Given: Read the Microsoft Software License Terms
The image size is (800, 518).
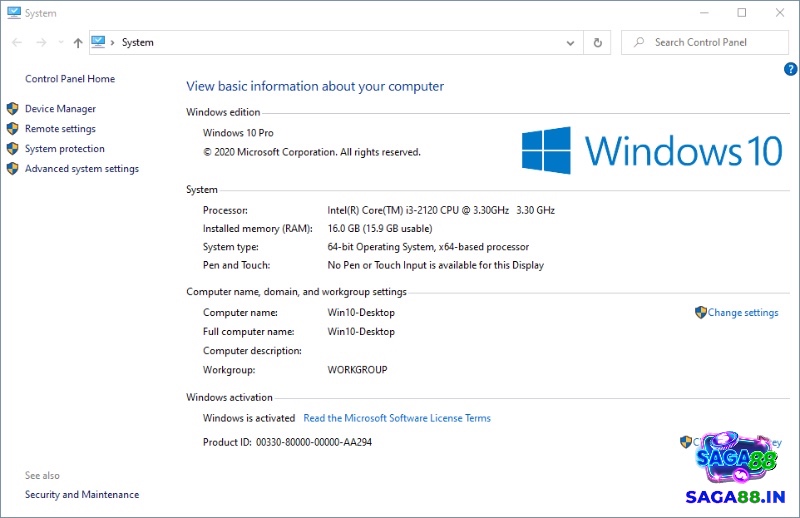Looking at the screenshot, I should pyautogui.click(x=397, y=418).
